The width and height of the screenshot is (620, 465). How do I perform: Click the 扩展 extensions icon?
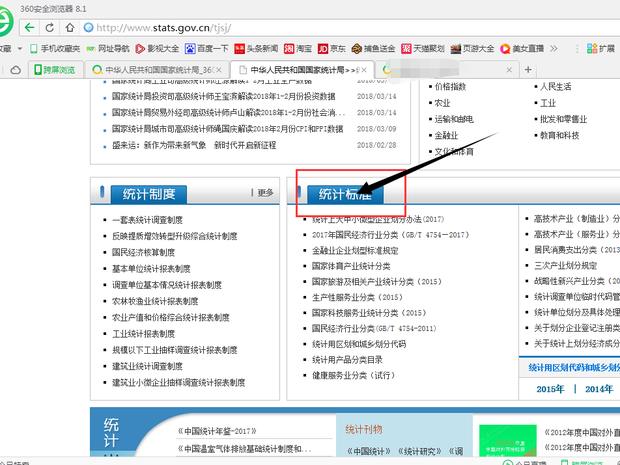pyautogui.click(x=601, y=49)
